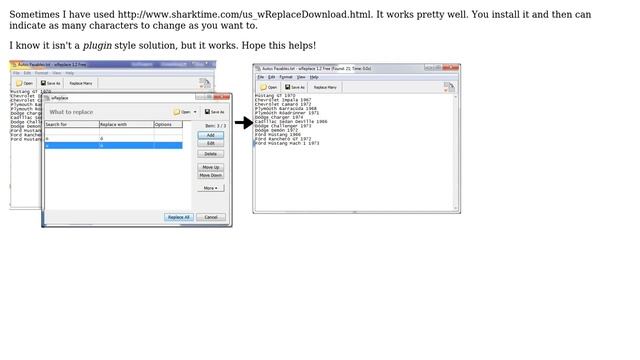
Task: Select the highlighted blue row in replace list
Action: (113, 145)
